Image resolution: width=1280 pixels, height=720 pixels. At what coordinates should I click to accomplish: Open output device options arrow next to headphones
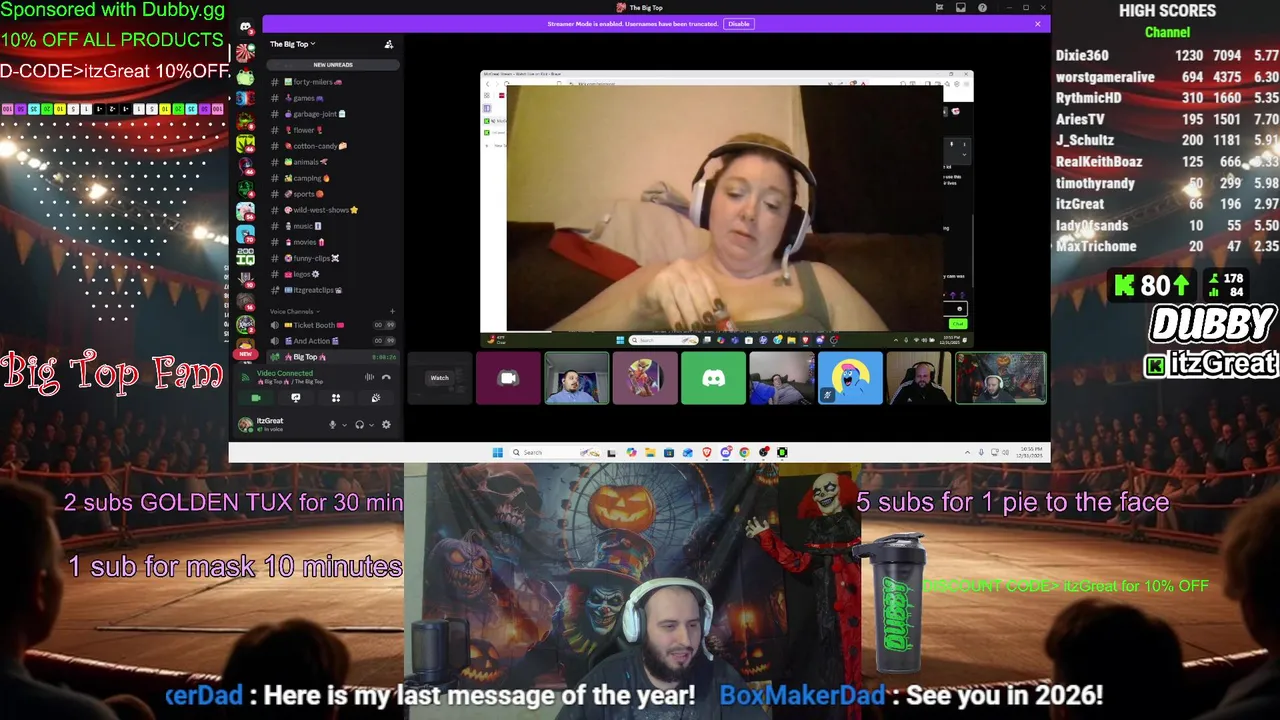[371, 425]
